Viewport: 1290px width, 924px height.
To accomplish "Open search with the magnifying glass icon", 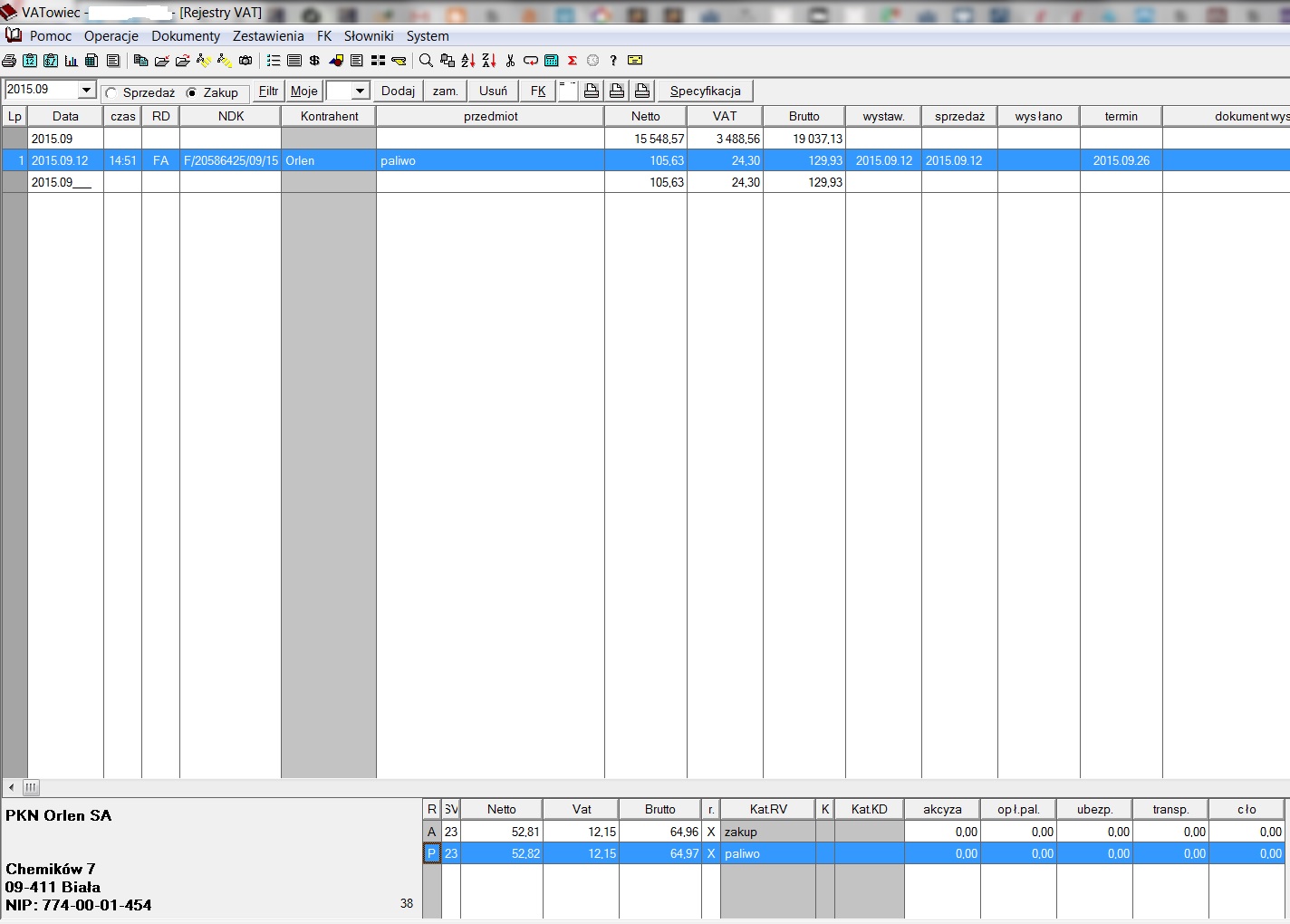I will click(x=426, y=61).
